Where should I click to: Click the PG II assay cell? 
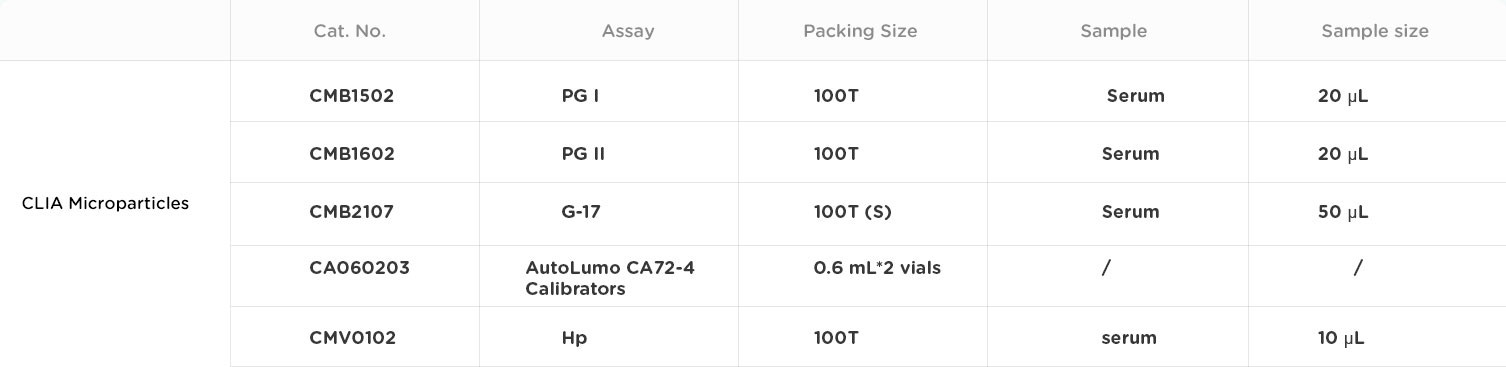[583, 154]
